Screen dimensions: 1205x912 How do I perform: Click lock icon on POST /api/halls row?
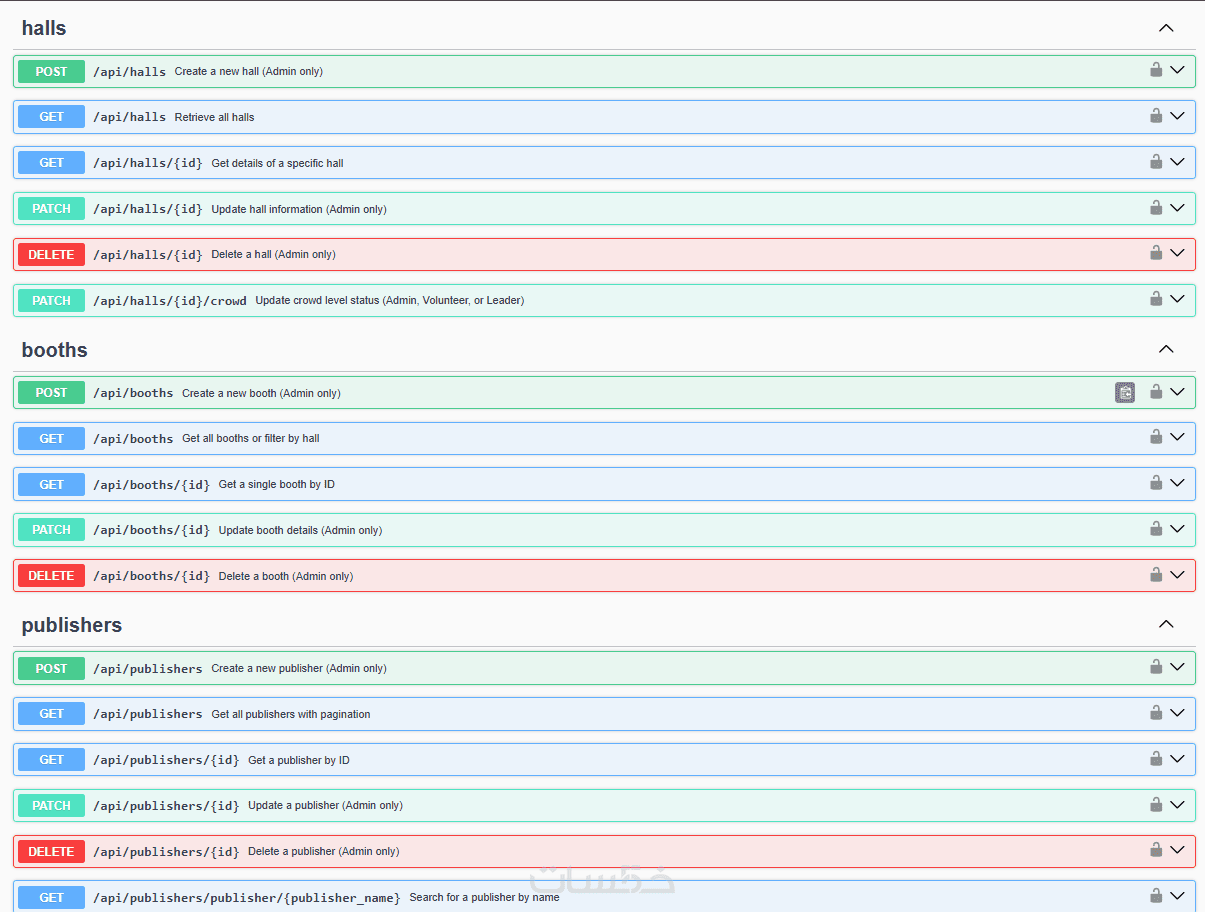(1156, 70)
